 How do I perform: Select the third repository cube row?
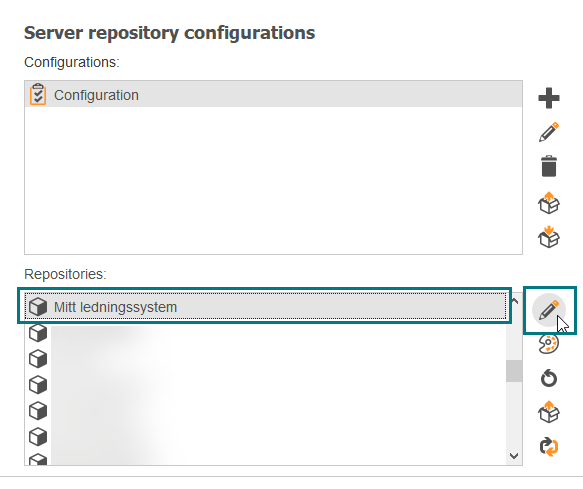pos(265,359)
